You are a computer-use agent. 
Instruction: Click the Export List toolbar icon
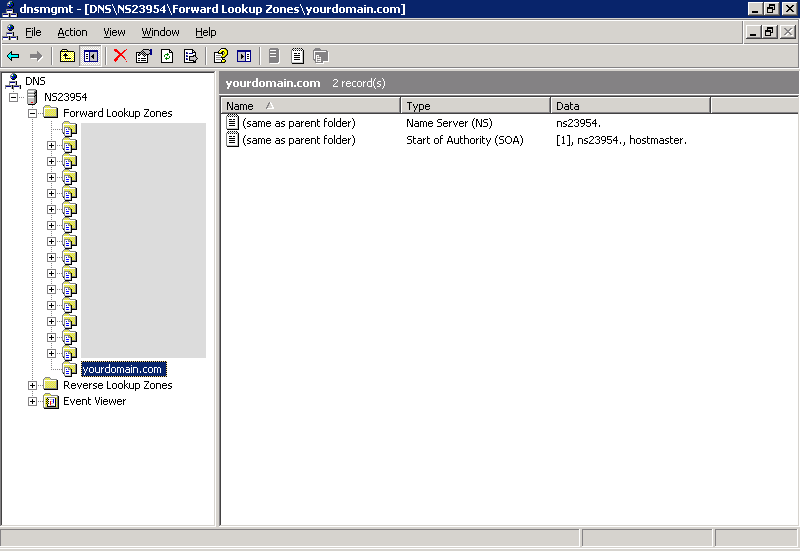[x=190, y=56]
